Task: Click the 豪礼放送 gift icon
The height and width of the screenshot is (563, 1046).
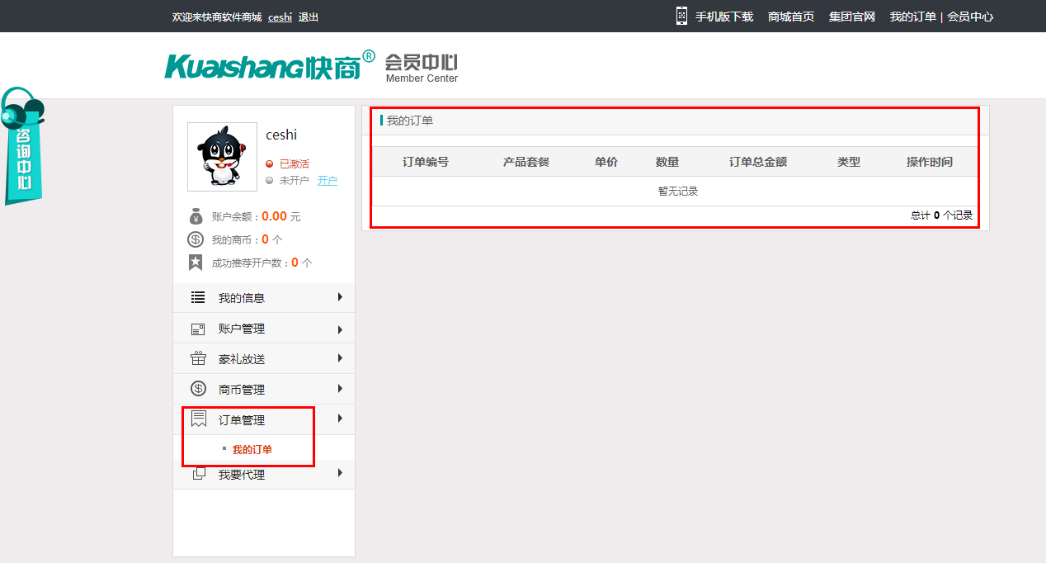Action: [198, 359]
